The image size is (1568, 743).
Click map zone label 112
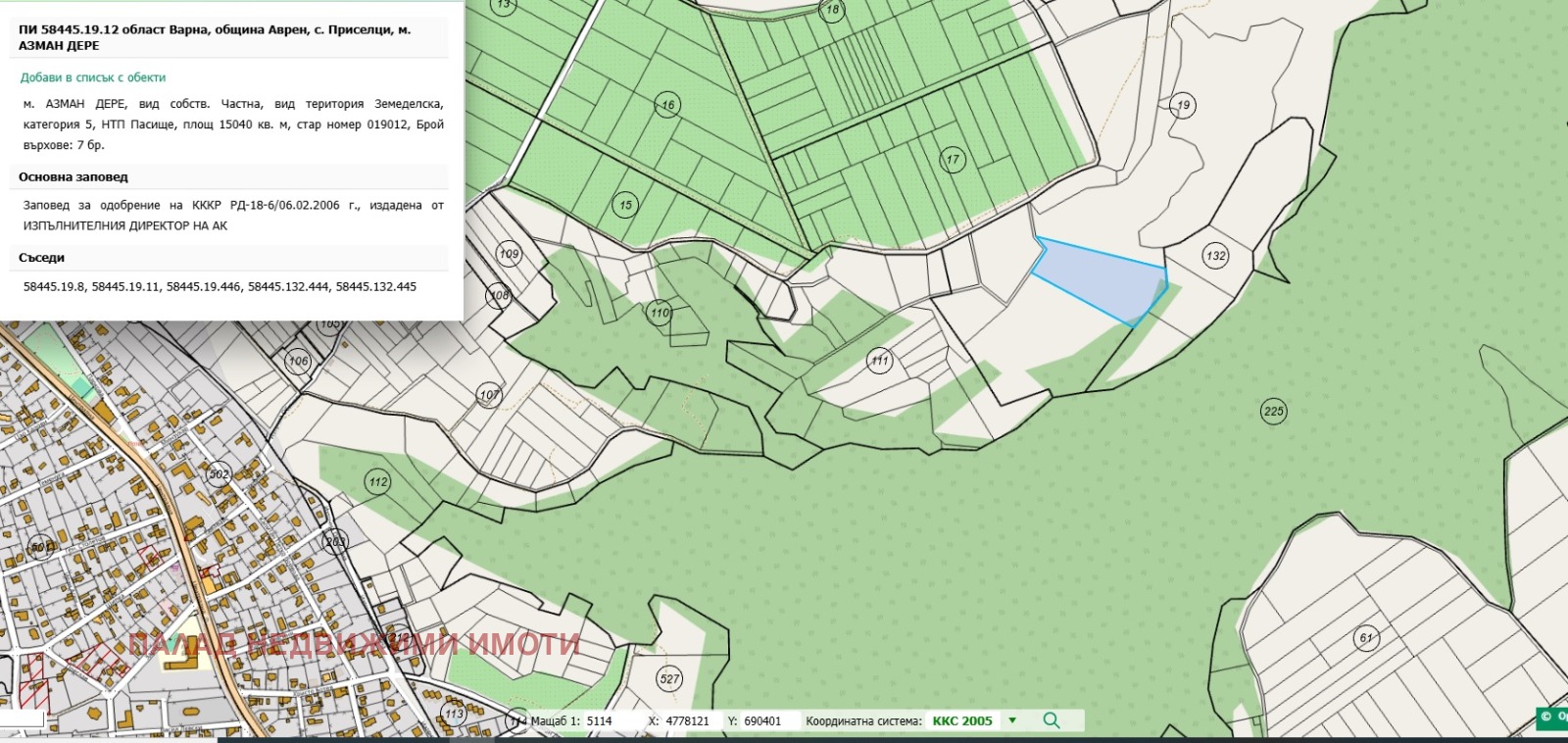[x=378, y=481]
